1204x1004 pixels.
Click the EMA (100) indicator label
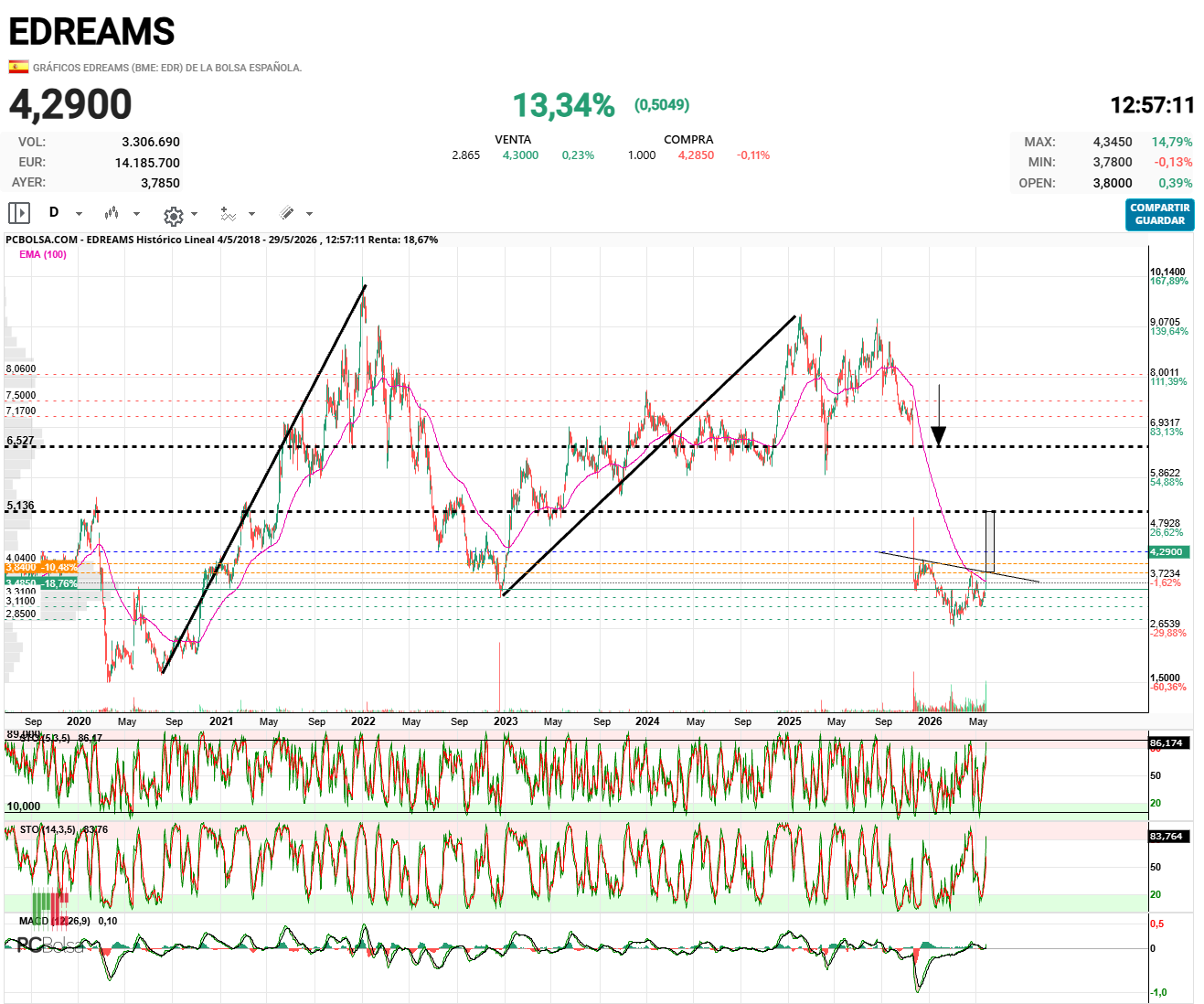point(43,254)
